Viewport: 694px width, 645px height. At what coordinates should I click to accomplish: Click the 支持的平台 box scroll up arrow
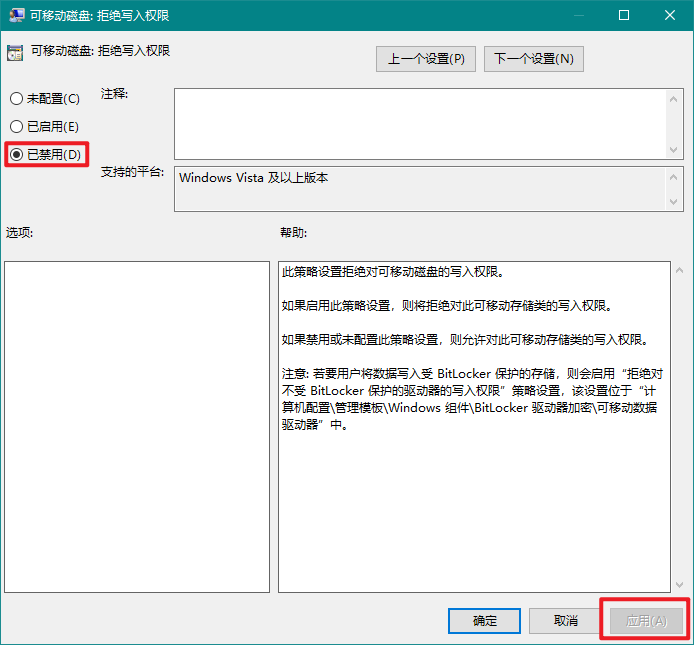click(674, 178)
